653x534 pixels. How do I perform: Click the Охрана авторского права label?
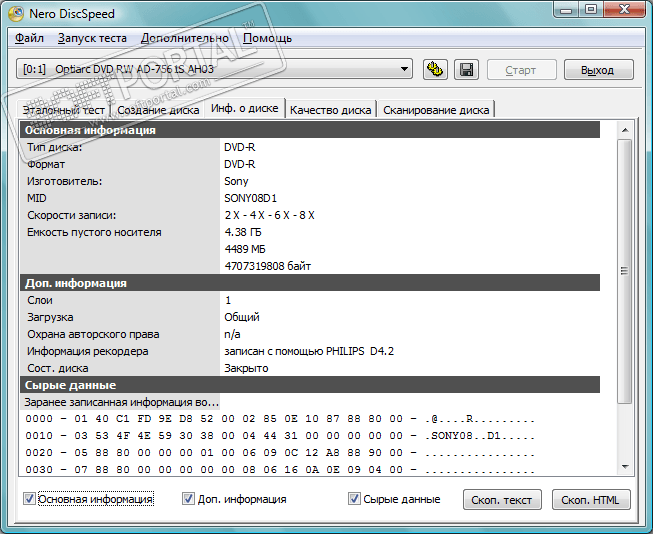coord(93,334)
